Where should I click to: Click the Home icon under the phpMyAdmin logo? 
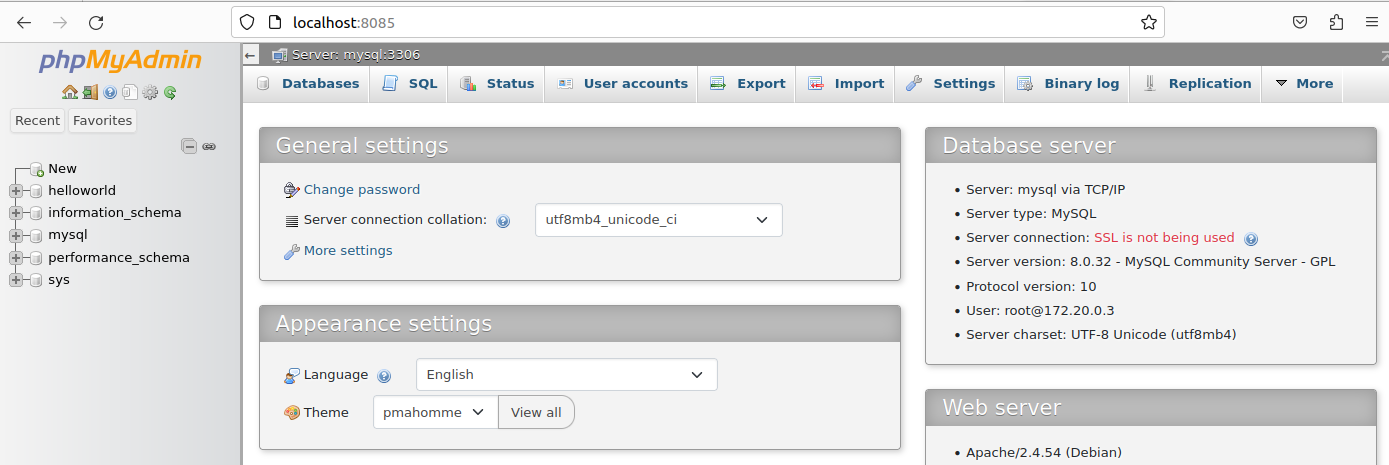pos(70,92)
